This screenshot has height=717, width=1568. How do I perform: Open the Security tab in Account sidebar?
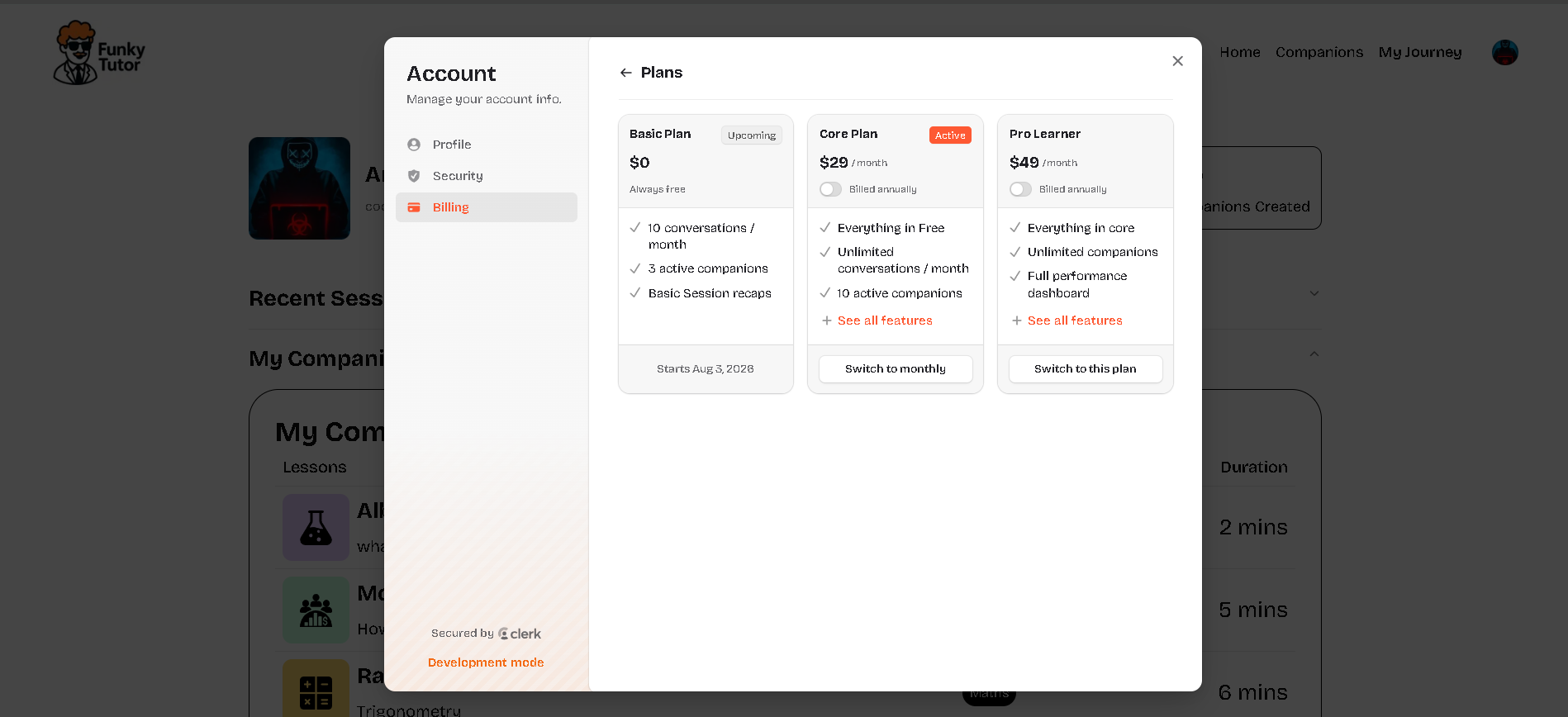tap(458, 176)
